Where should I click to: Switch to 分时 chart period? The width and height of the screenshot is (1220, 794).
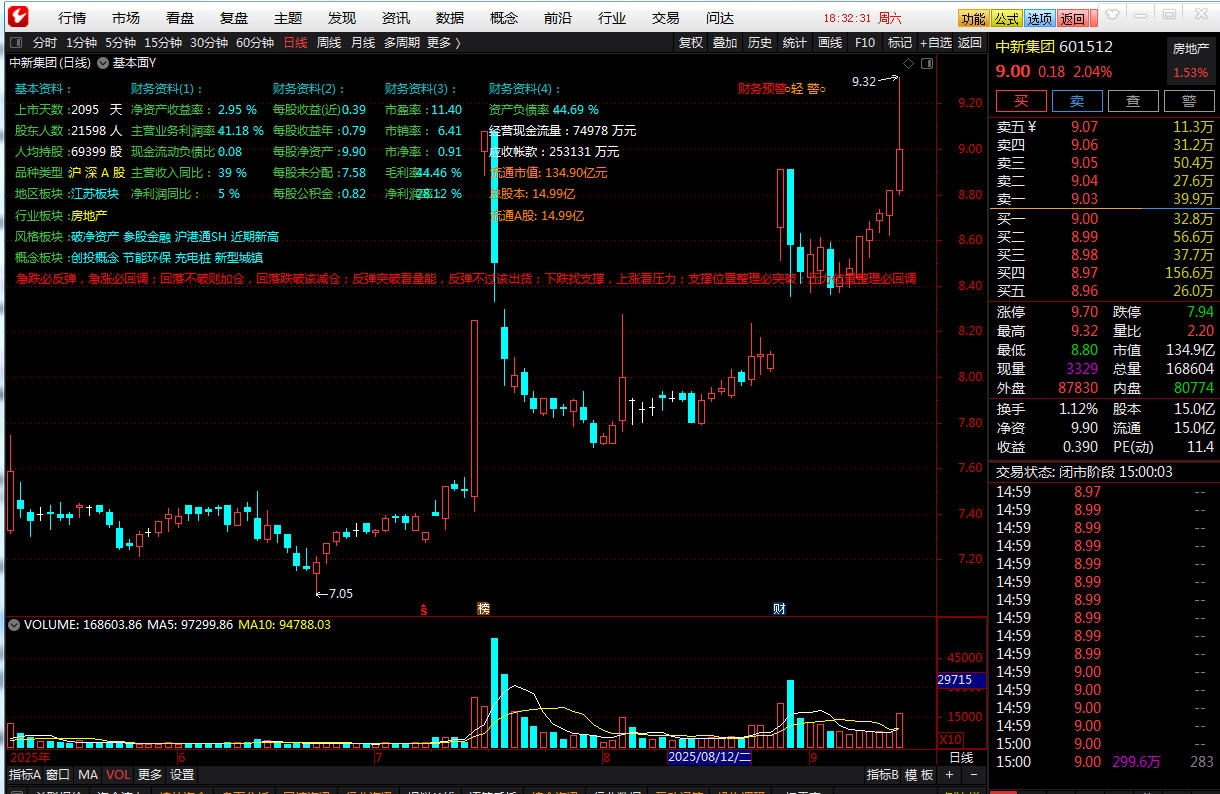coord(45,43)
